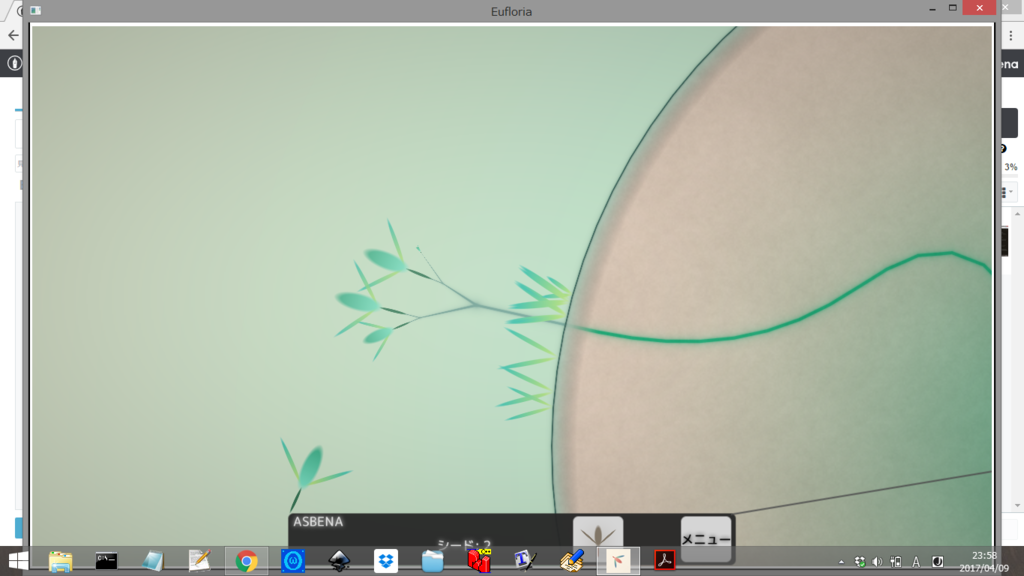Launch Inkscape from the taskbar
This screenshot has width=1024, height=576.
339,561
